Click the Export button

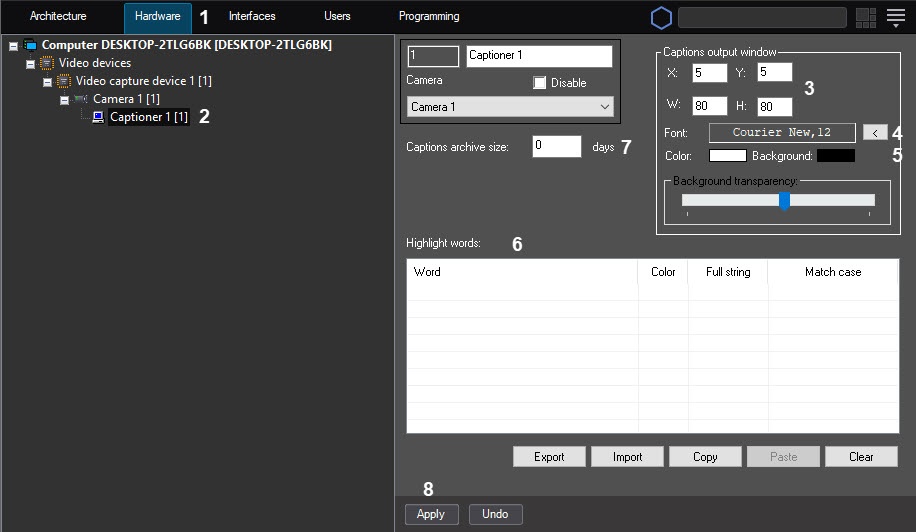(x=549, y=457)
